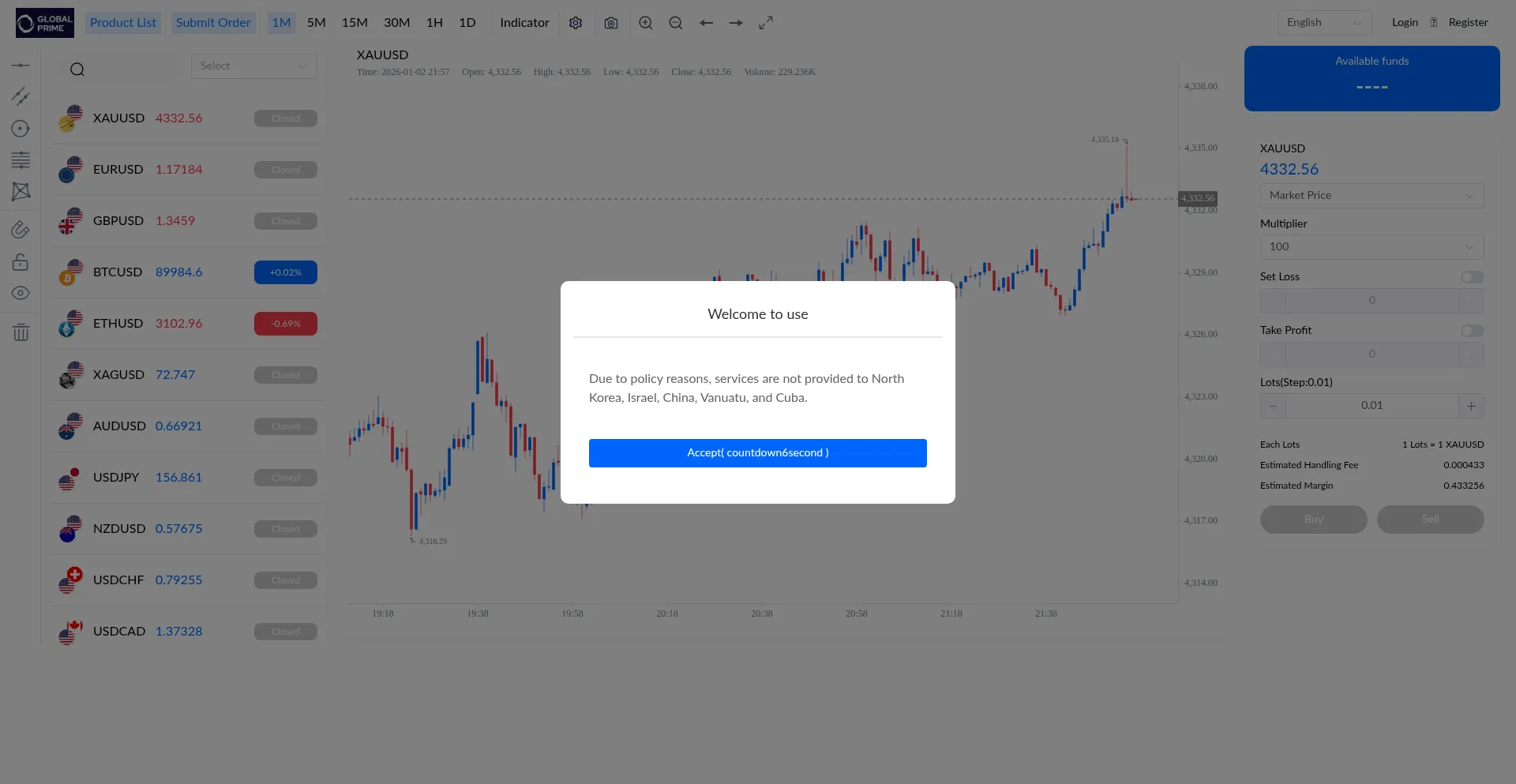Click the Register link

point(1468,23)
